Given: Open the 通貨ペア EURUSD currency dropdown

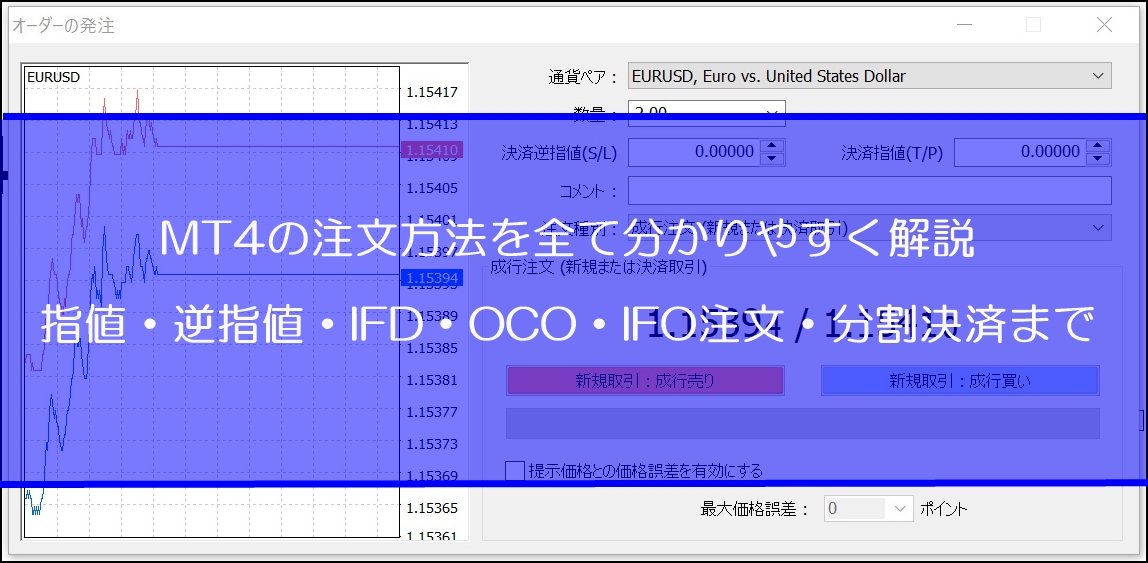Looking at the screenshot, I should [869, 76].
